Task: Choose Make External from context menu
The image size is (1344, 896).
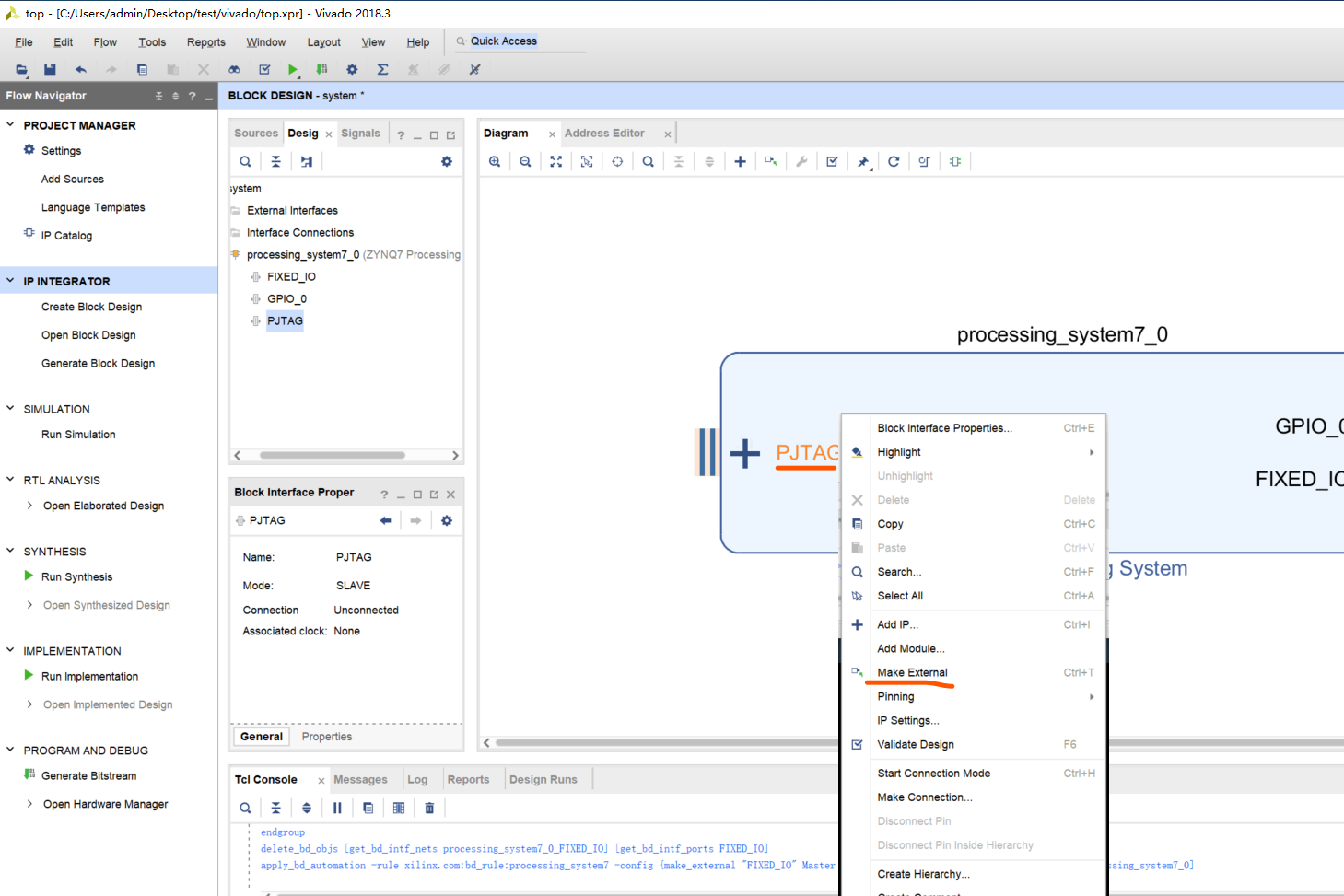Action: pos(912,672)
